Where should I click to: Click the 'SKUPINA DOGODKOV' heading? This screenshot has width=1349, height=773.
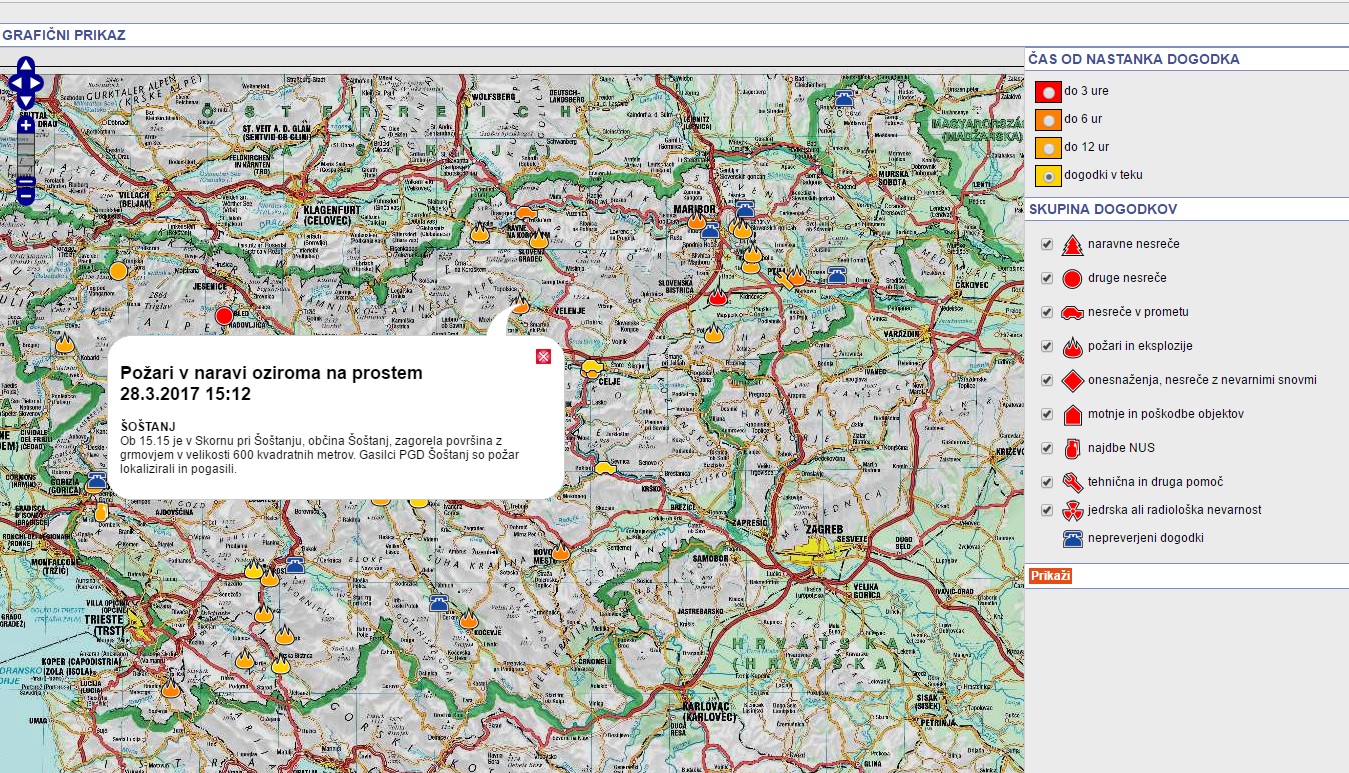coord(1103,209)
